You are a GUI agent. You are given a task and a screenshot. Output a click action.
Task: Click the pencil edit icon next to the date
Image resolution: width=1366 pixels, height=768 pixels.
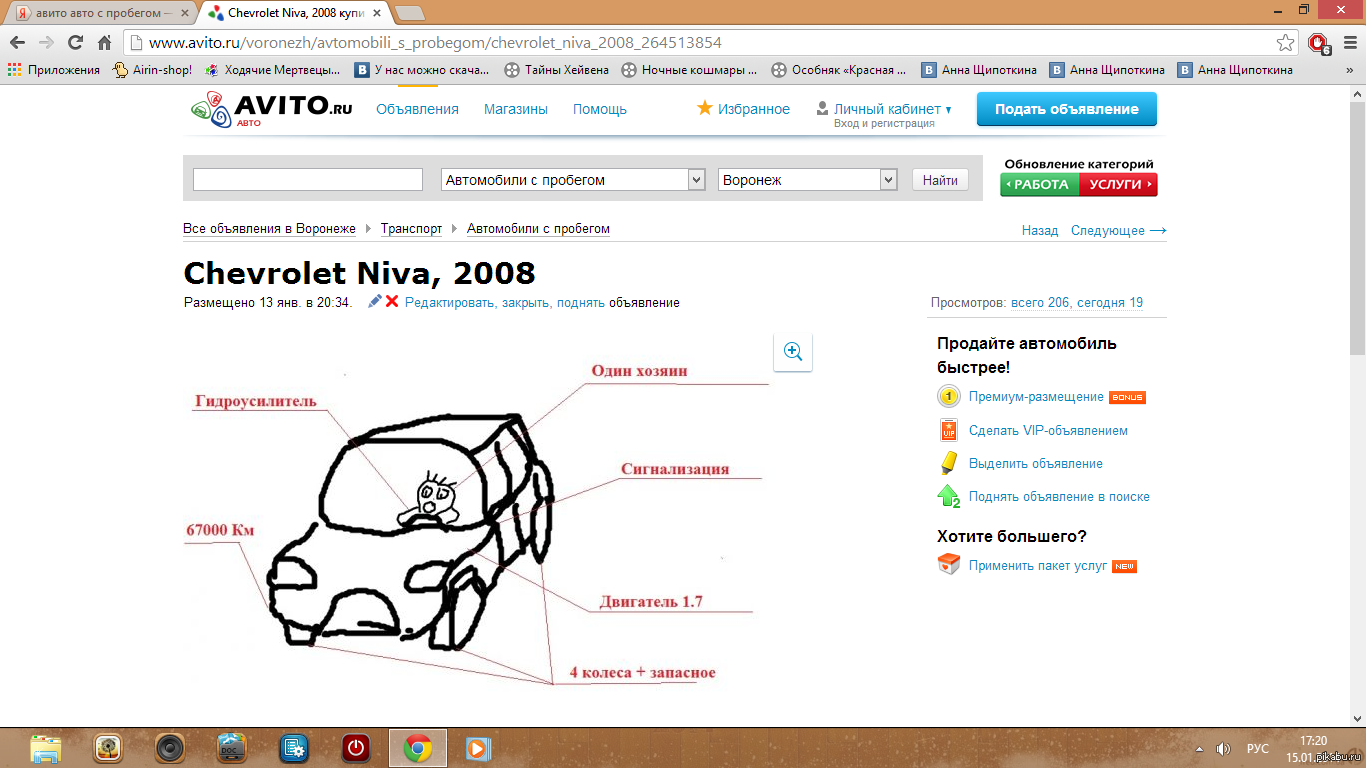[x=375, y=302]
